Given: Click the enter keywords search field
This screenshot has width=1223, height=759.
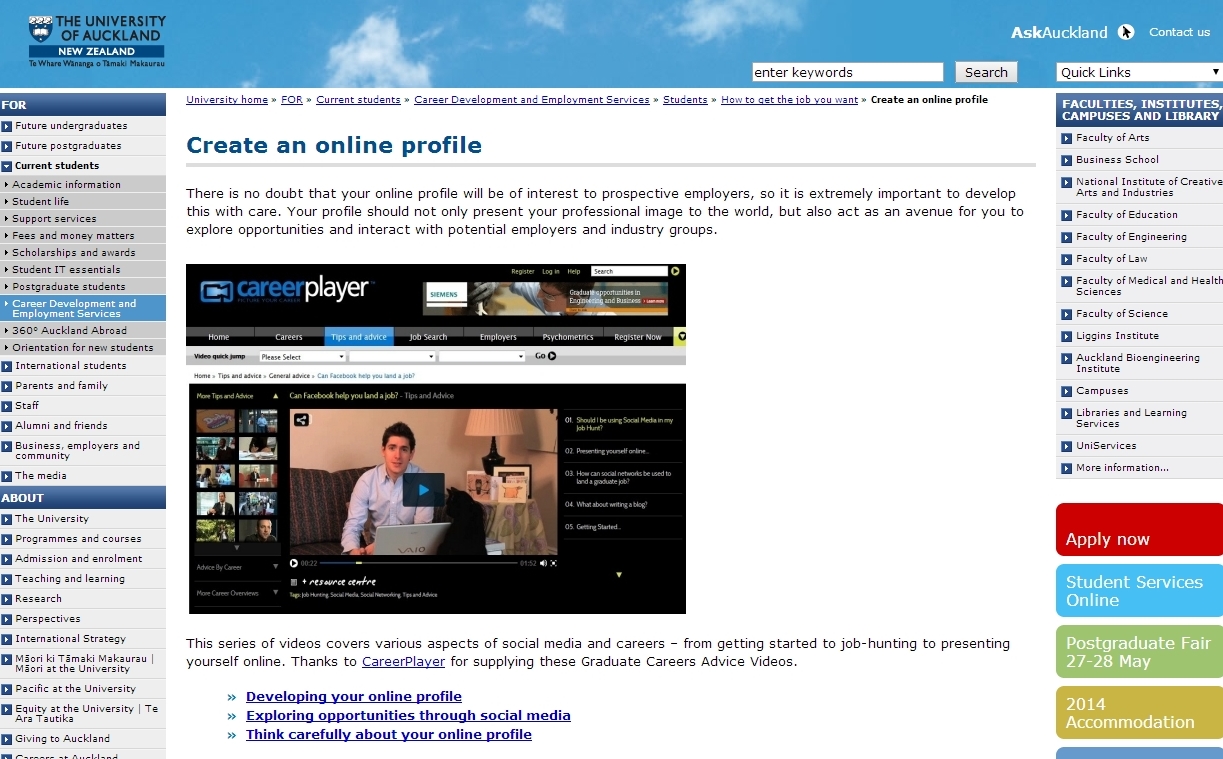Looking at the screenshot, I should 847,72.
